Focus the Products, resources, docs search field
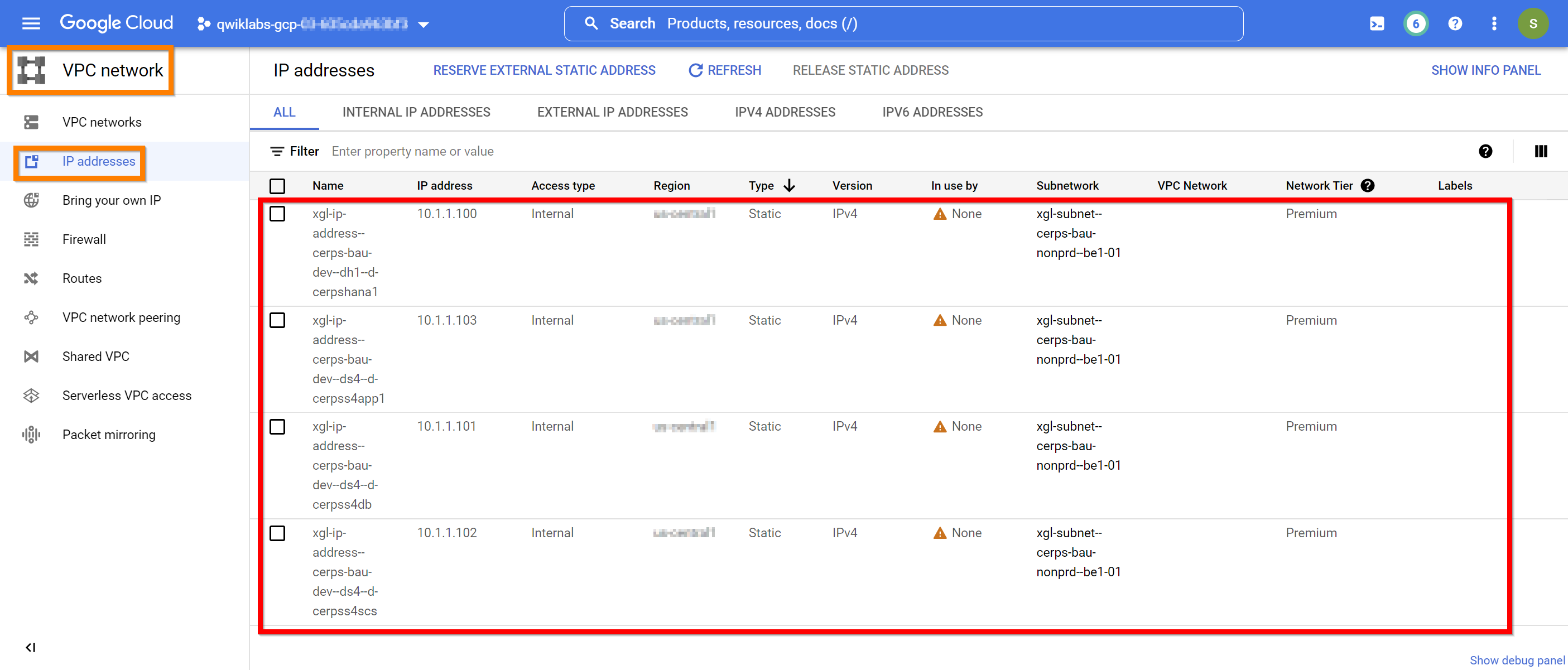The width and height of the screenshot is (1568, 670). click(904, 24)
